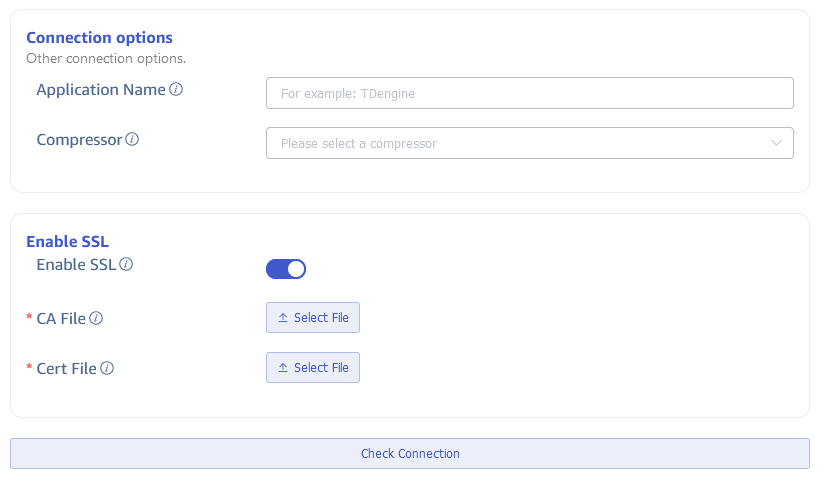824x486 pixels.
Task: Focus the Application Name text field
Action: (529, 93)
